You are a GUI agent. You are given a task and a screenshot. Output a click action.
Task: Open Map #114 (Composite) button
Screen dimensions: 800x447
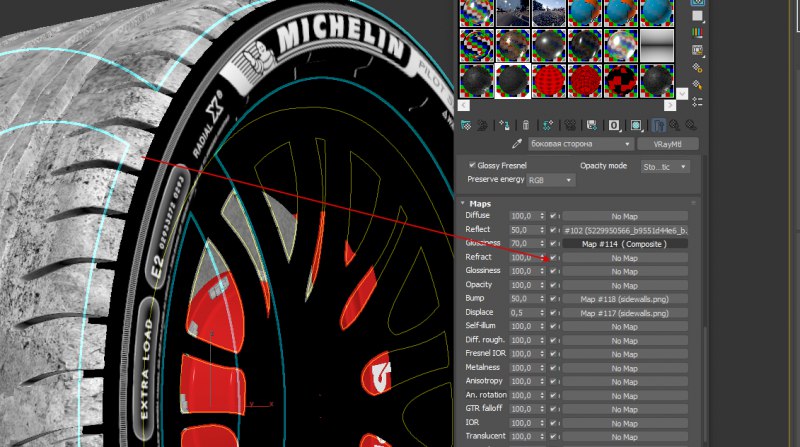(624, 244)
